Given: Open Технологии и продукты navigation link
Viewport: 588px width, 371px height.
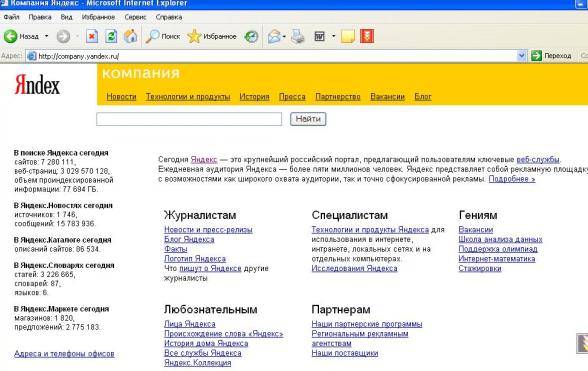Looking at the screenshot, I should tap(188, 97).
